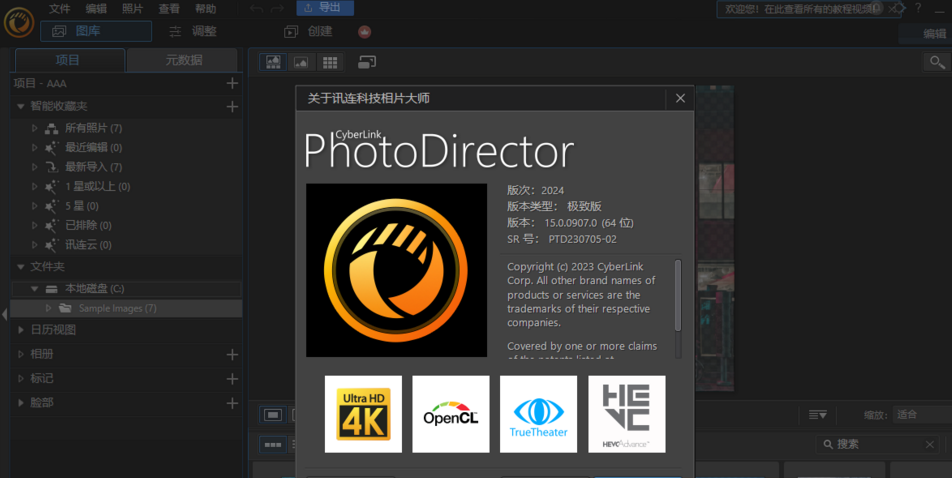Open the question mark help icon

[918, 9]
